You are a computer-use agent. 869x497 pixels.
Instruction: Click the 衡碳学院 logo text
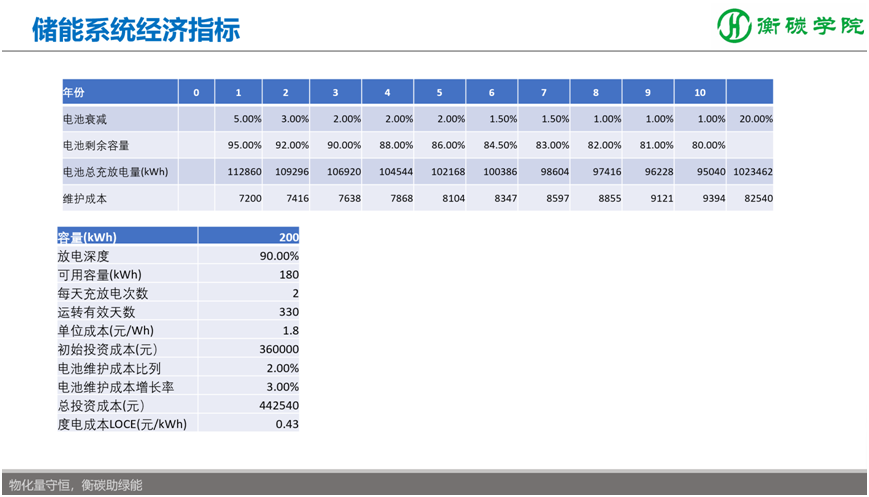click(808, 27)
